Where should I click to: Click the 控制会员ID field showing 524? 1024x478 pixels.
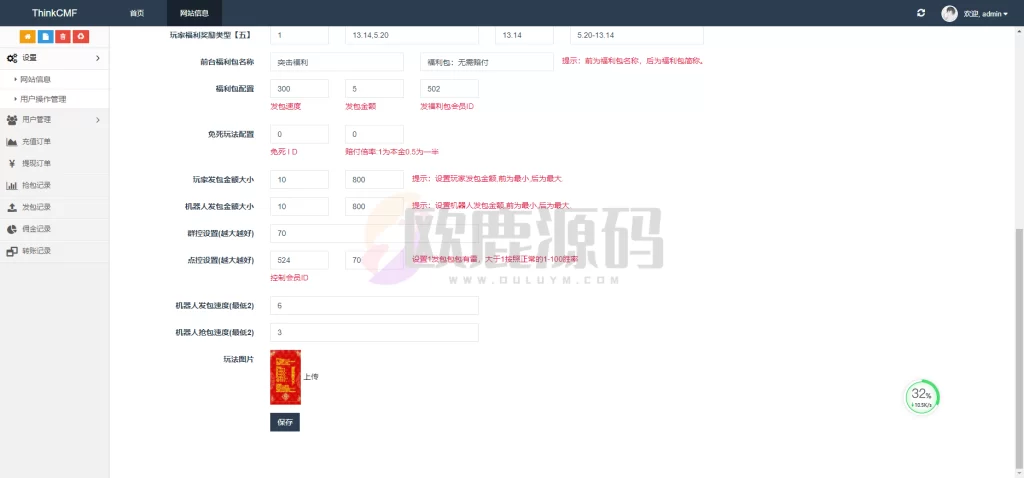(299, 261)
